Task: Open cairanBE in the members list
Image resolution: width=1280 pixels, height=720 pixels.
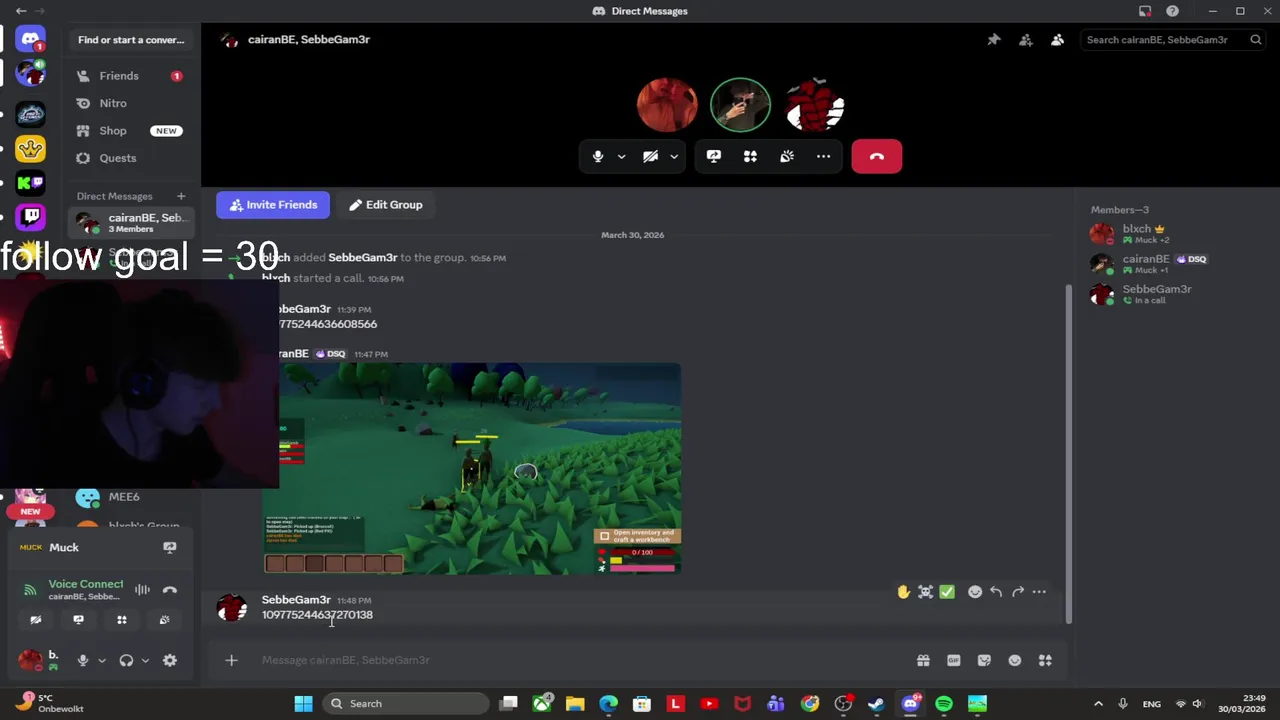Action: [1174, 264]
